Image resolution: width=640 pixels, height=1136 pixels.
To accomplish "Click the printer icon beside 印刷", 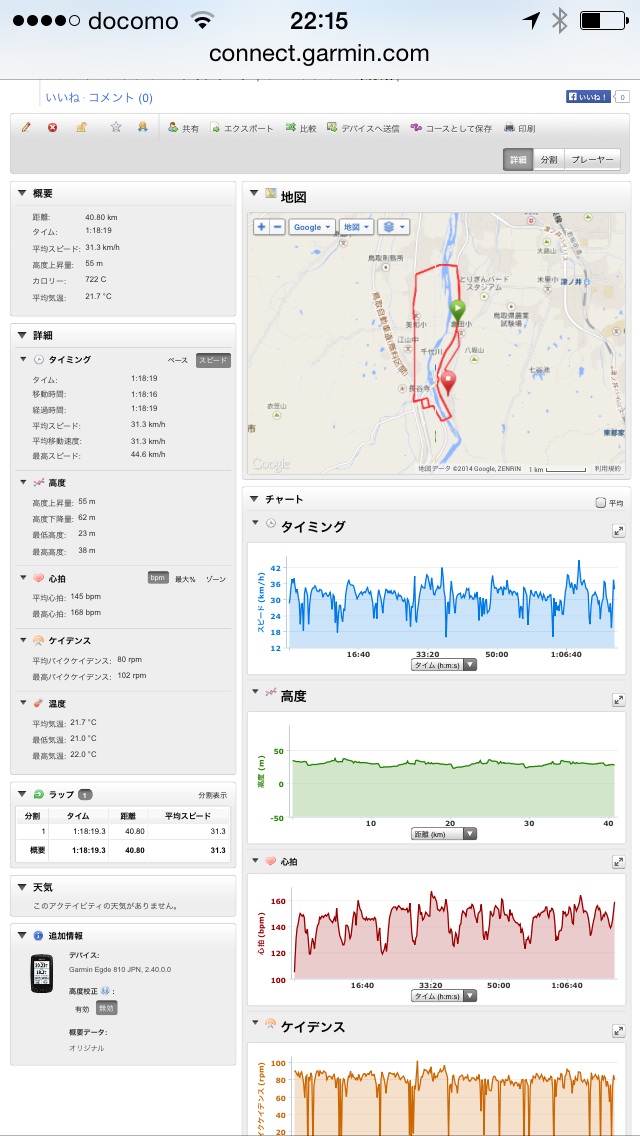I will point(510,128).
